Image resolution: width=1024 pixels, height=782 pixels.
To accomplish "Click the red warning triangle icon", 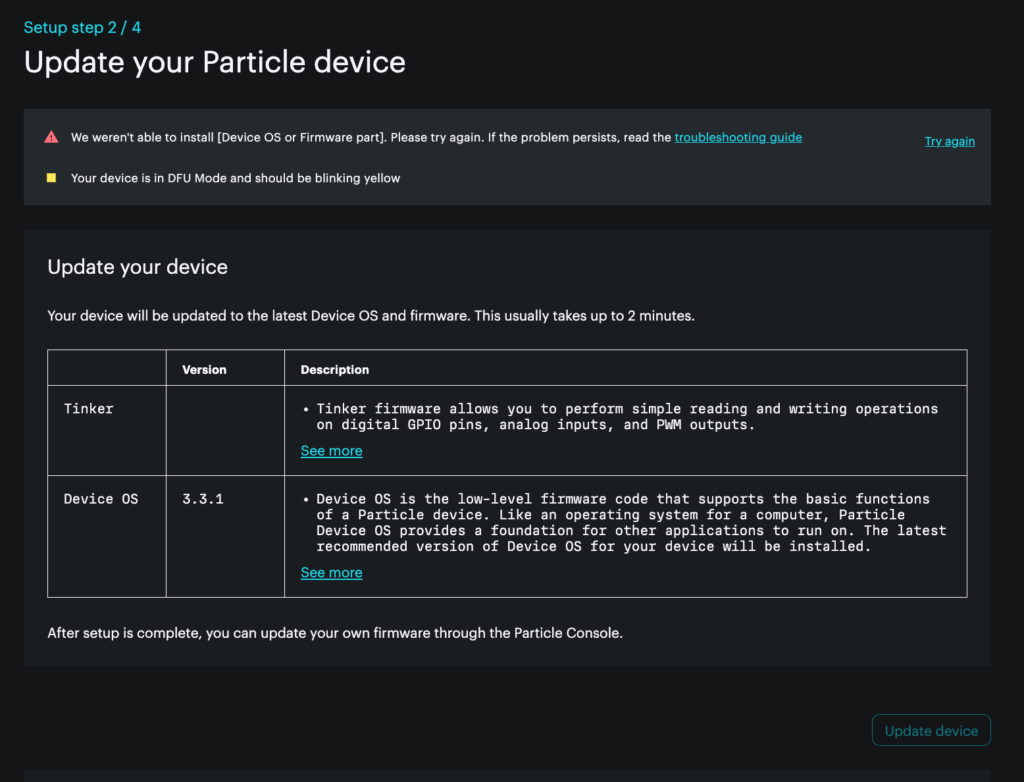I will (x=51, y=138).
